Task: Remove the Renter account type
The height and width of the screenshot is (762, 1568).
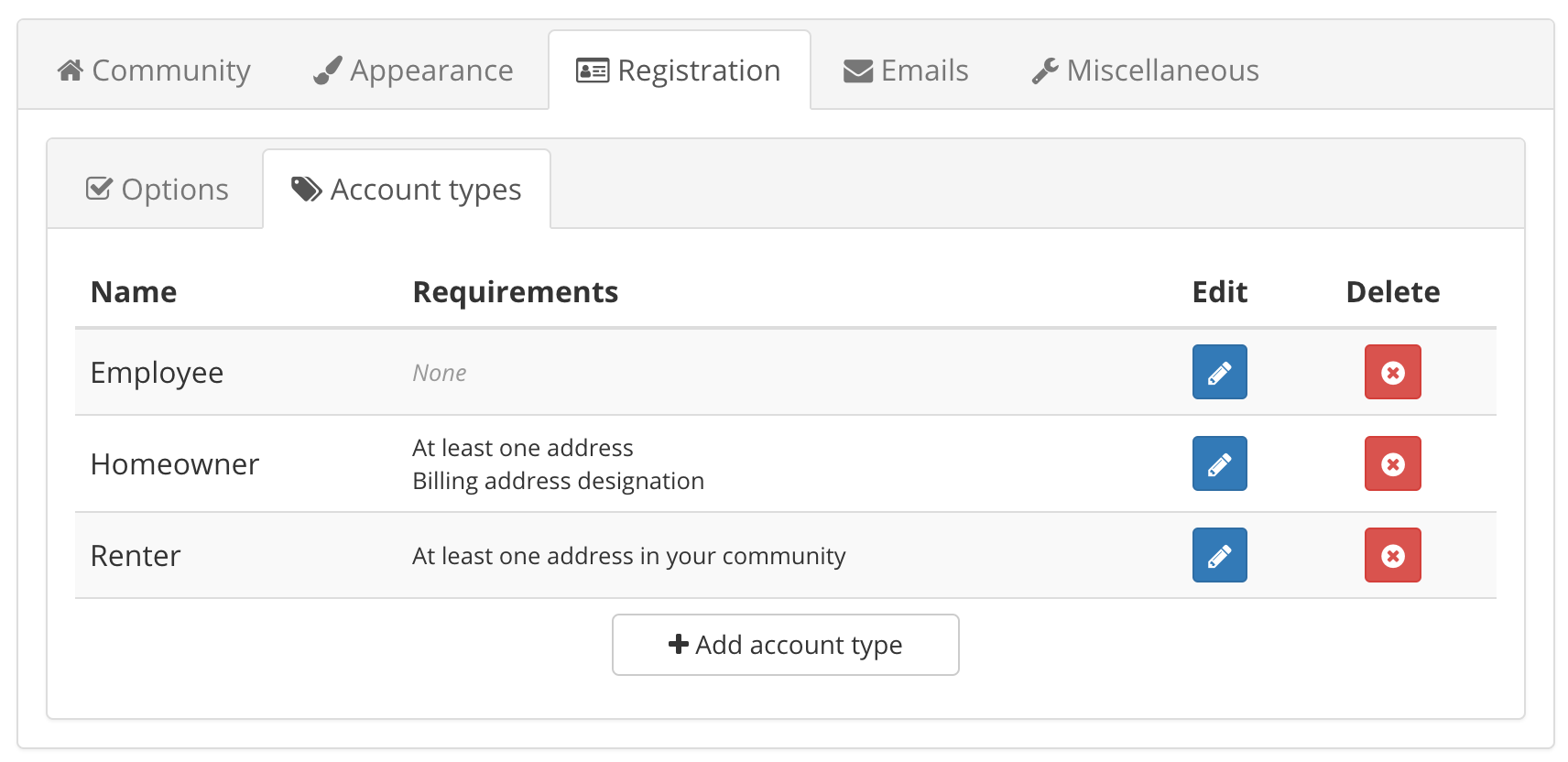Action: (1392, 555)
